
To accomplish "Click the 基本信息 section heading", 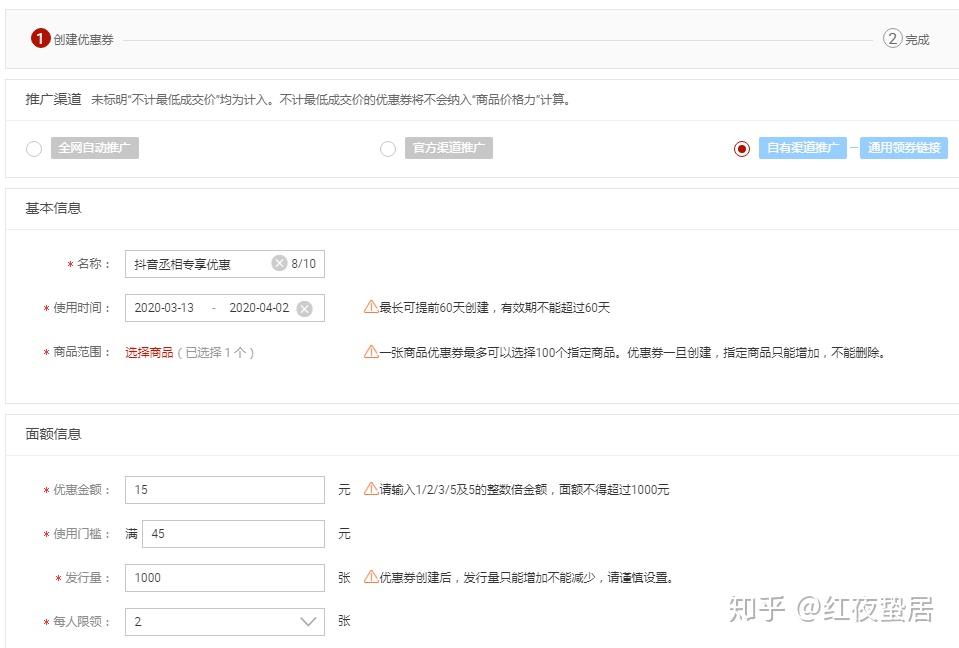I will click(x=53, y=208).
